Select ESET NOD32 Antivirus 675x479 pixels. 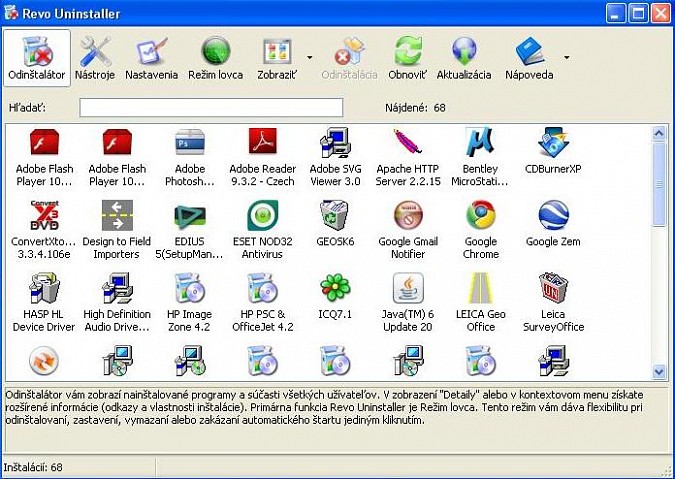(x=263, y=230)
